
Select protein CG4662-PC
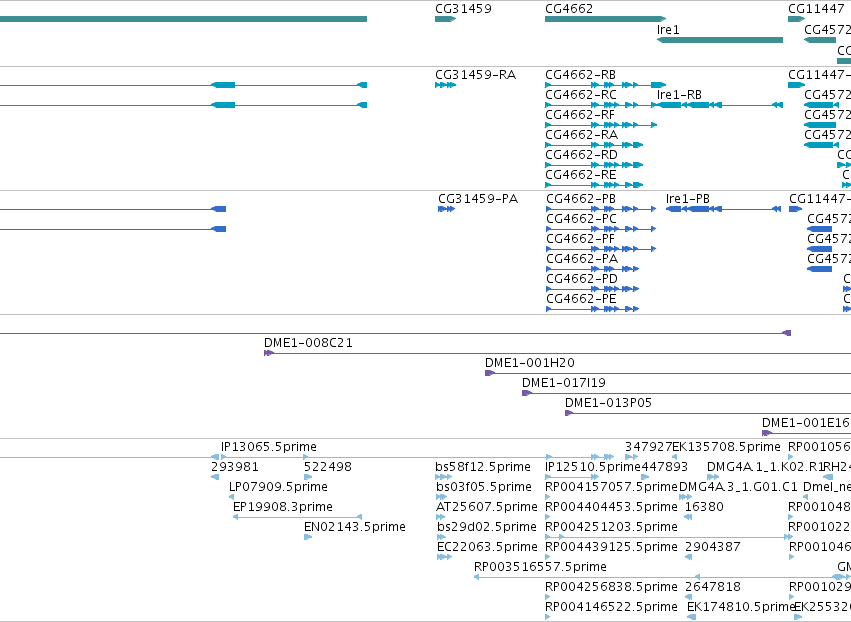582,219
